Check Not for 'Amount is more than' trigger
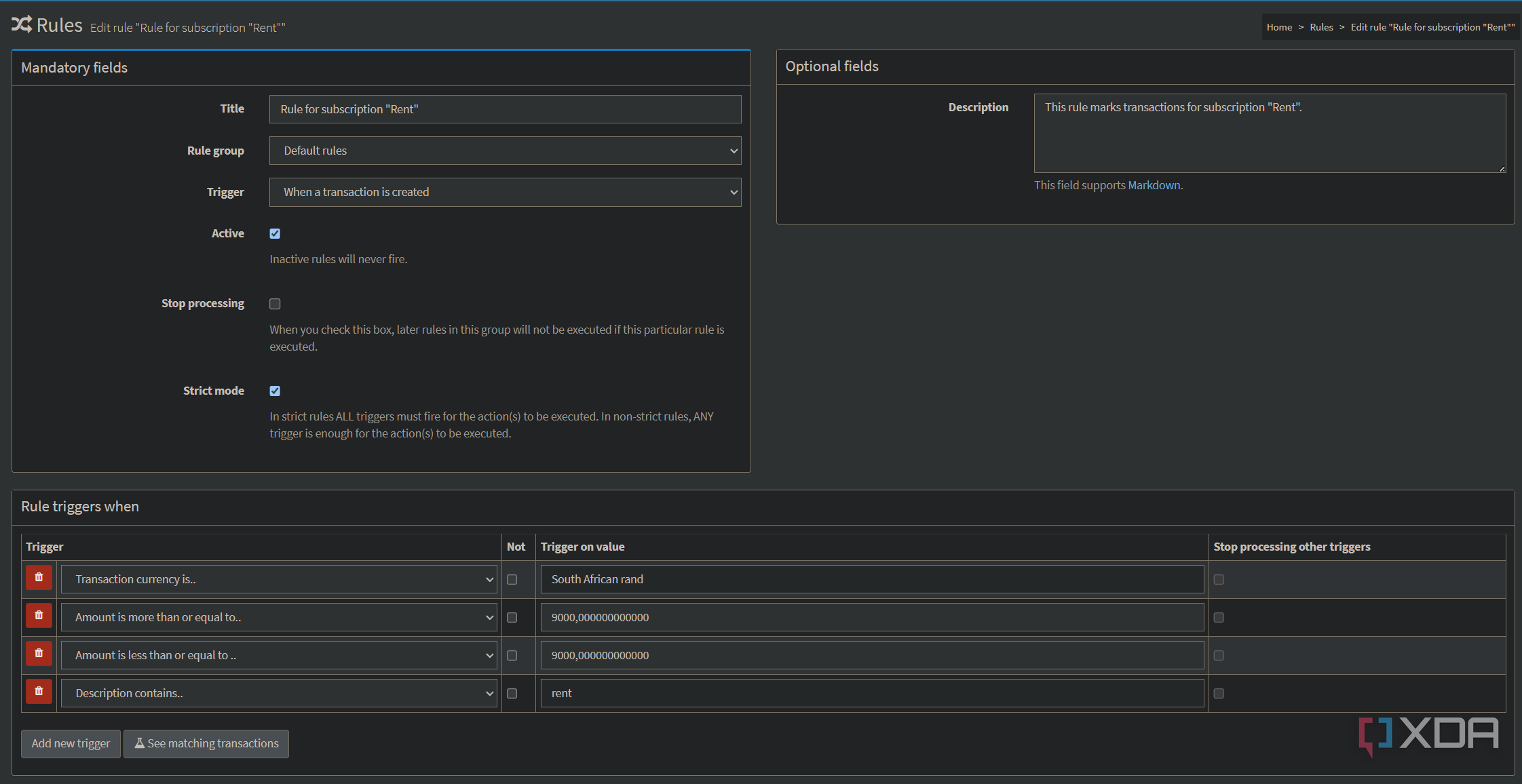Viewport: 1522px width, 784px height. (512, 618)
